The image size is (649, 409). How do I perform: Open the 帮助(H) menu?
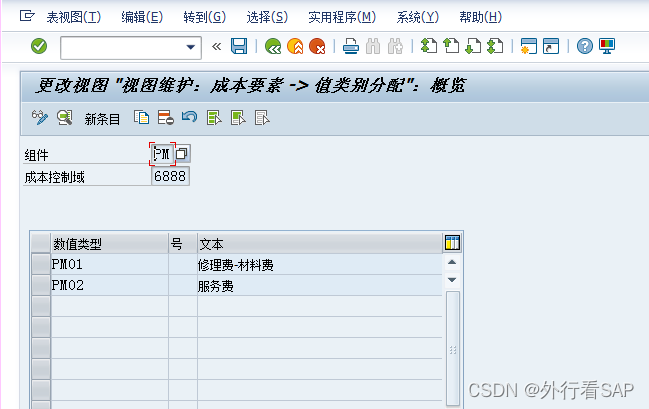click(480, 17)
